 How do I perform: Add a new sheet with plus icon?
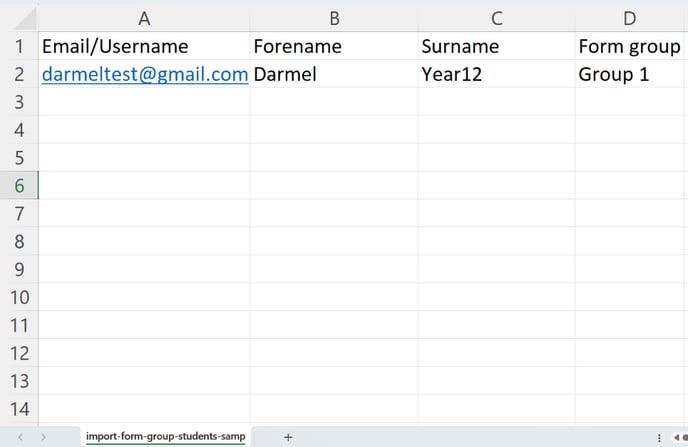288,437
